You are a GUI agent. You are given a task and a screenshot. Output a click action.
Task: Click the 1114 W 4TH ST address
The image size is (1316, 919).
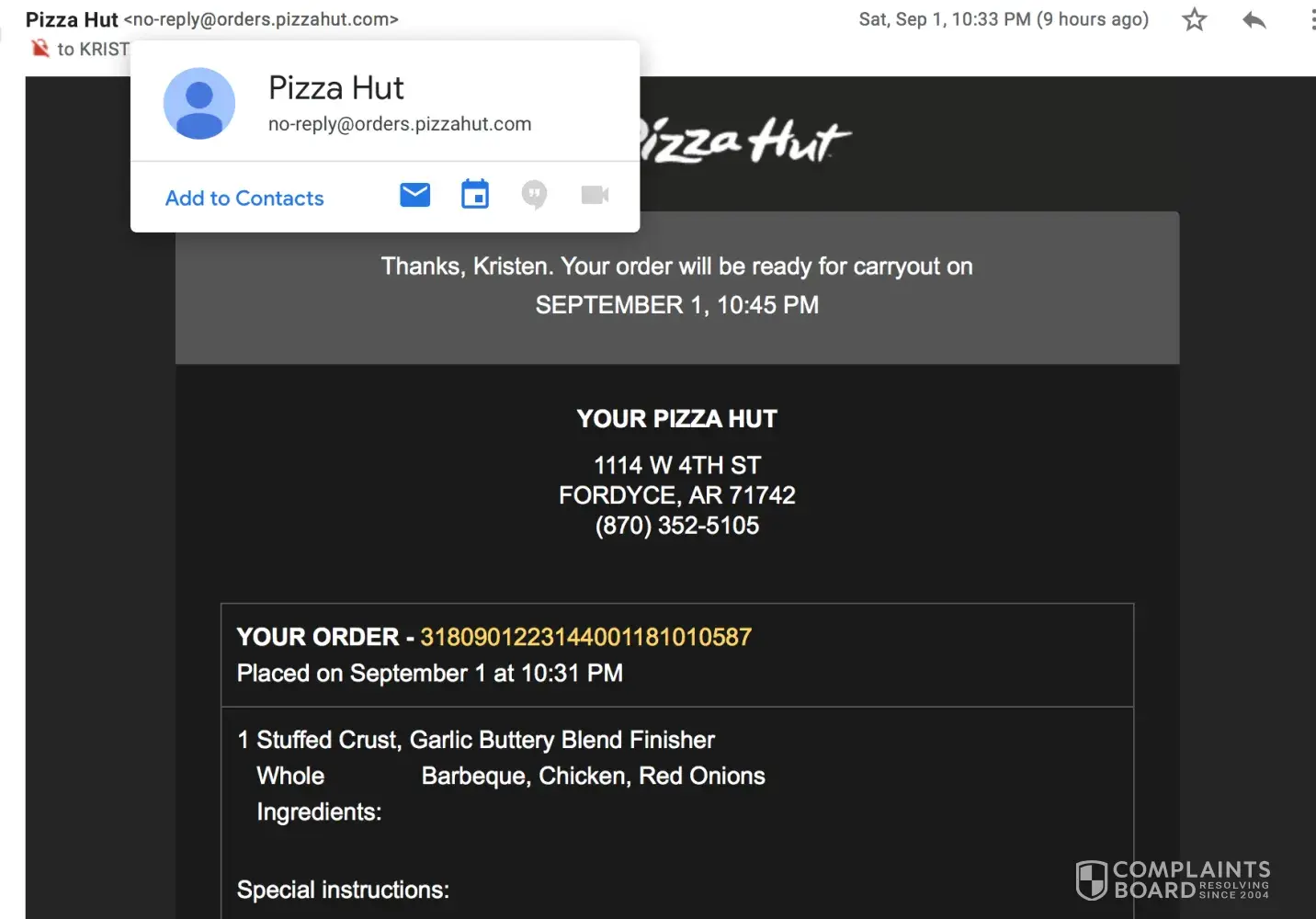tap(677, 465)
